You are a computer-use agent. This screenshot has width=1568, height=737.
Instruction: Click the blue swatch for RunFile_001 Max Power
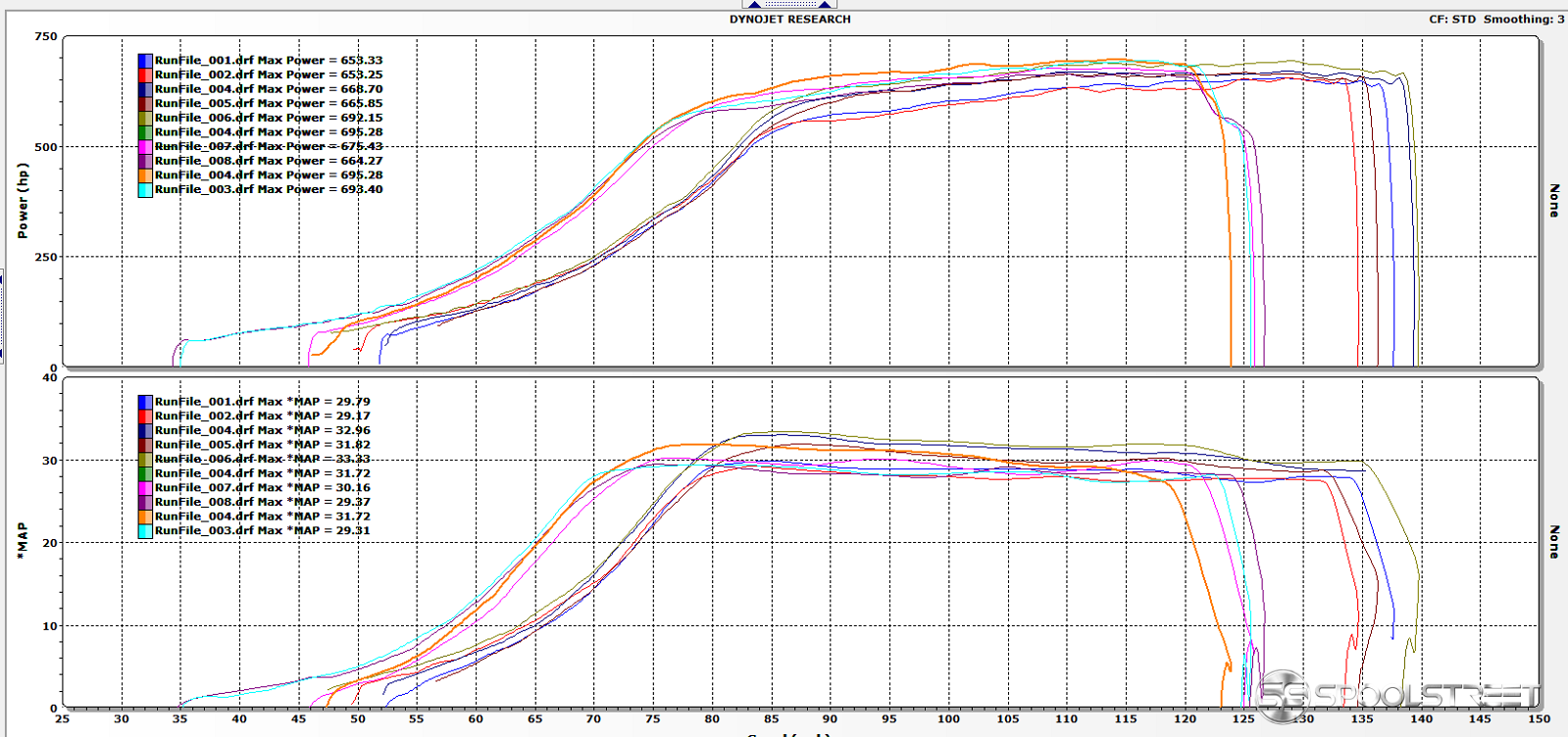[x=145, y=61]
